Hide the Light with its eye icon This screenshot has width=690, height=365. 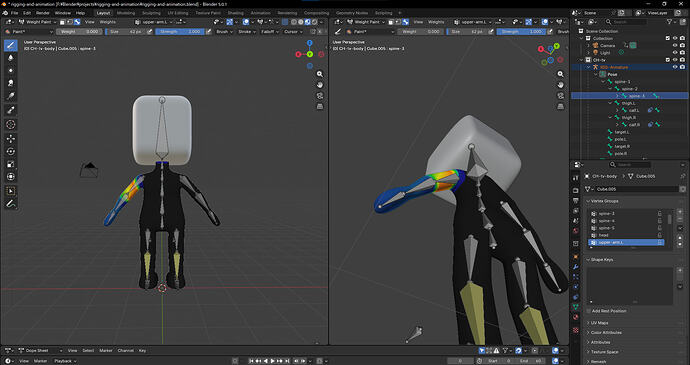675,52
